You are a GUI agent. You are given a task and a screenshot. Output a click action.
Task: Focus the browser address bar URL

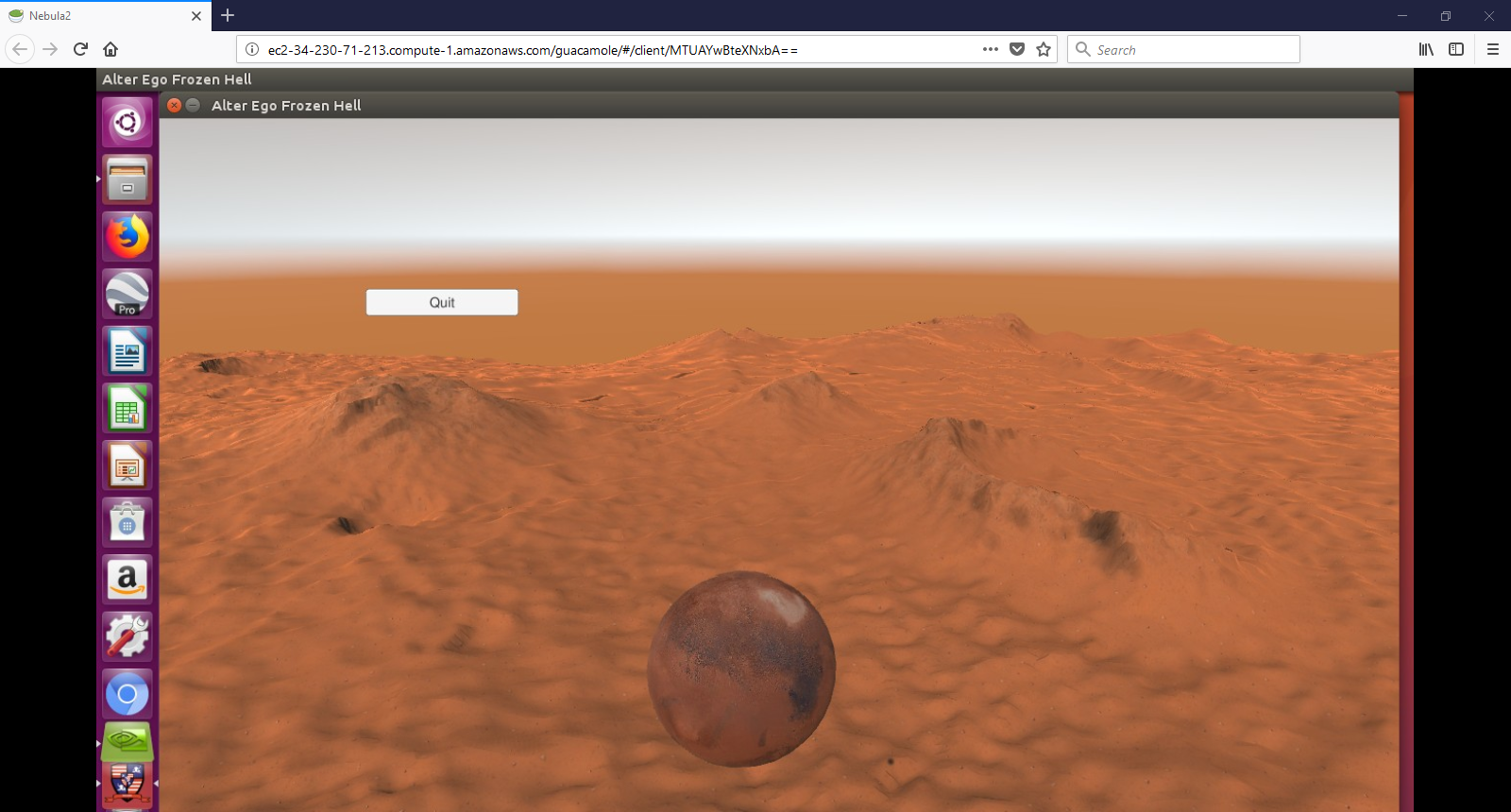(x=533, y=50)
